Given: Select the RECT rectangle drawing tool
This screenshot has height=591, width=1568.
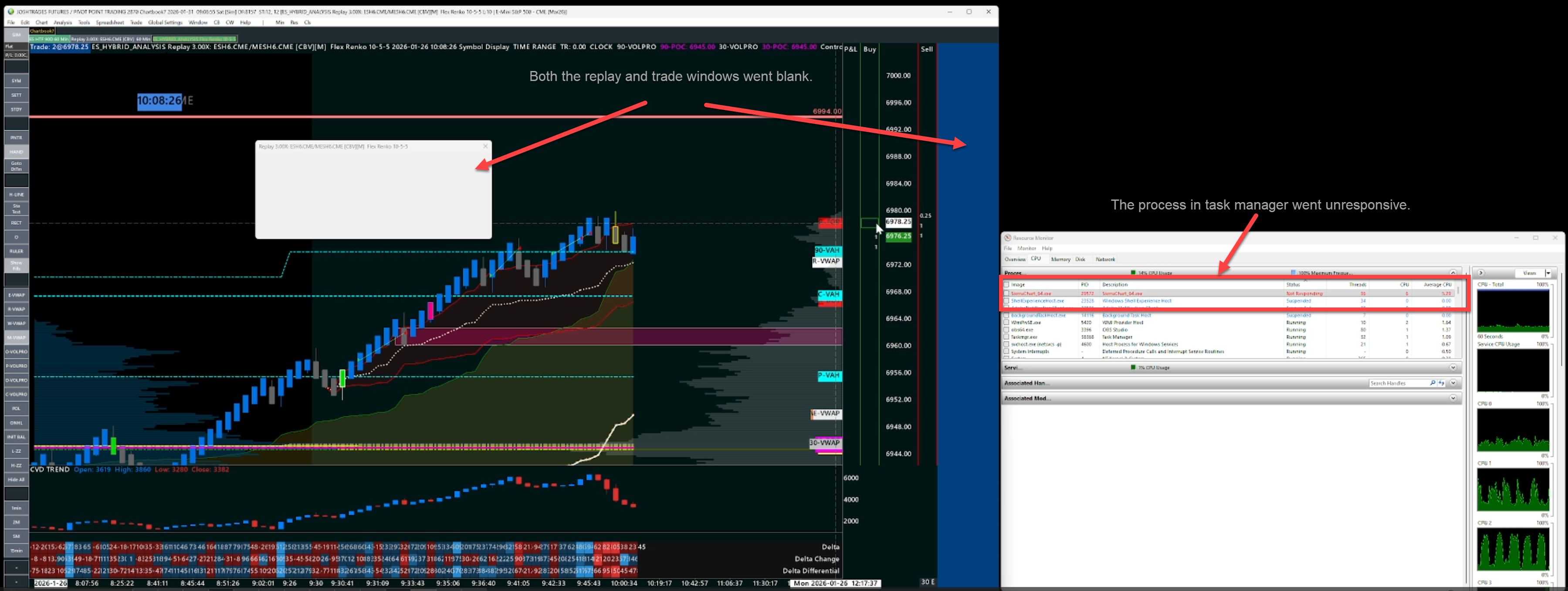Looking at the screenshot, I should (x=17, y=223).
